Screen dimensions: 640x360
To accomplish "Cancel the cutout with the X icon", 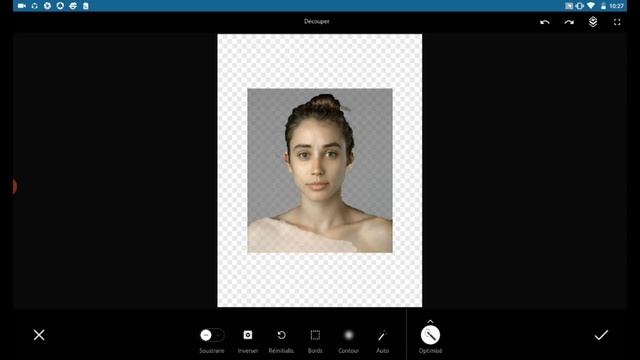I will pyautogui.click(x=39, y=335).
